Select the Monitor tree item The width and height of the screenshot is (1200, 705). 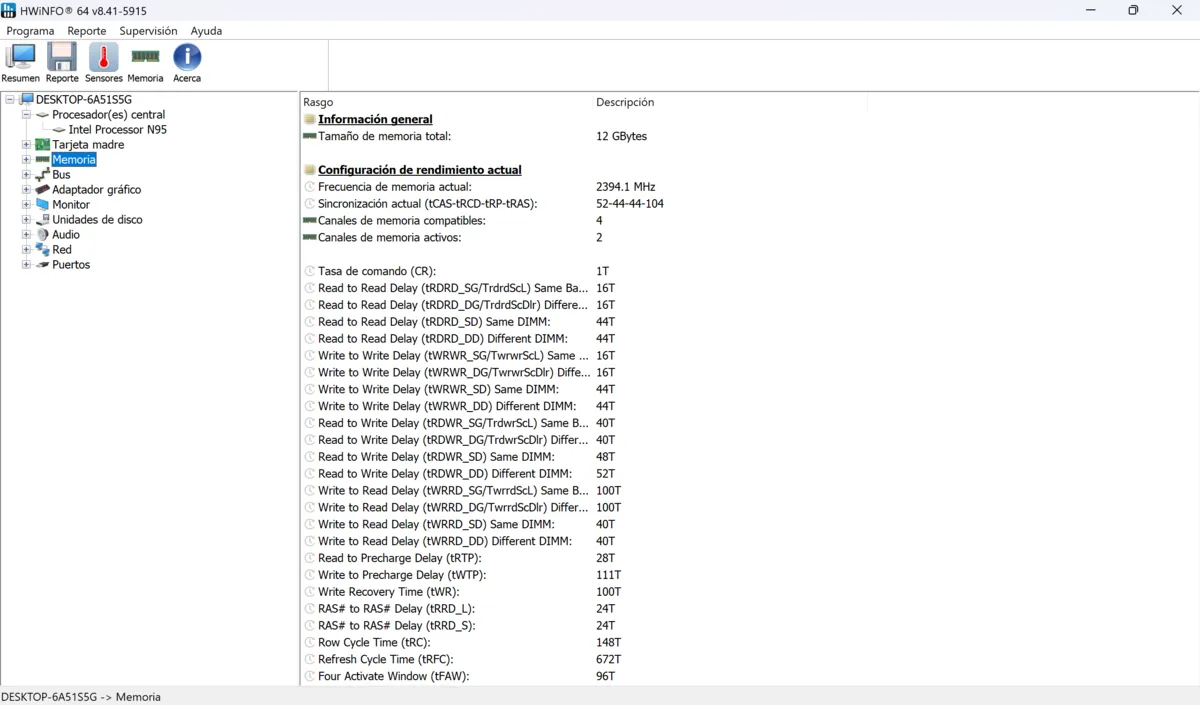click(x=70, y=205)
